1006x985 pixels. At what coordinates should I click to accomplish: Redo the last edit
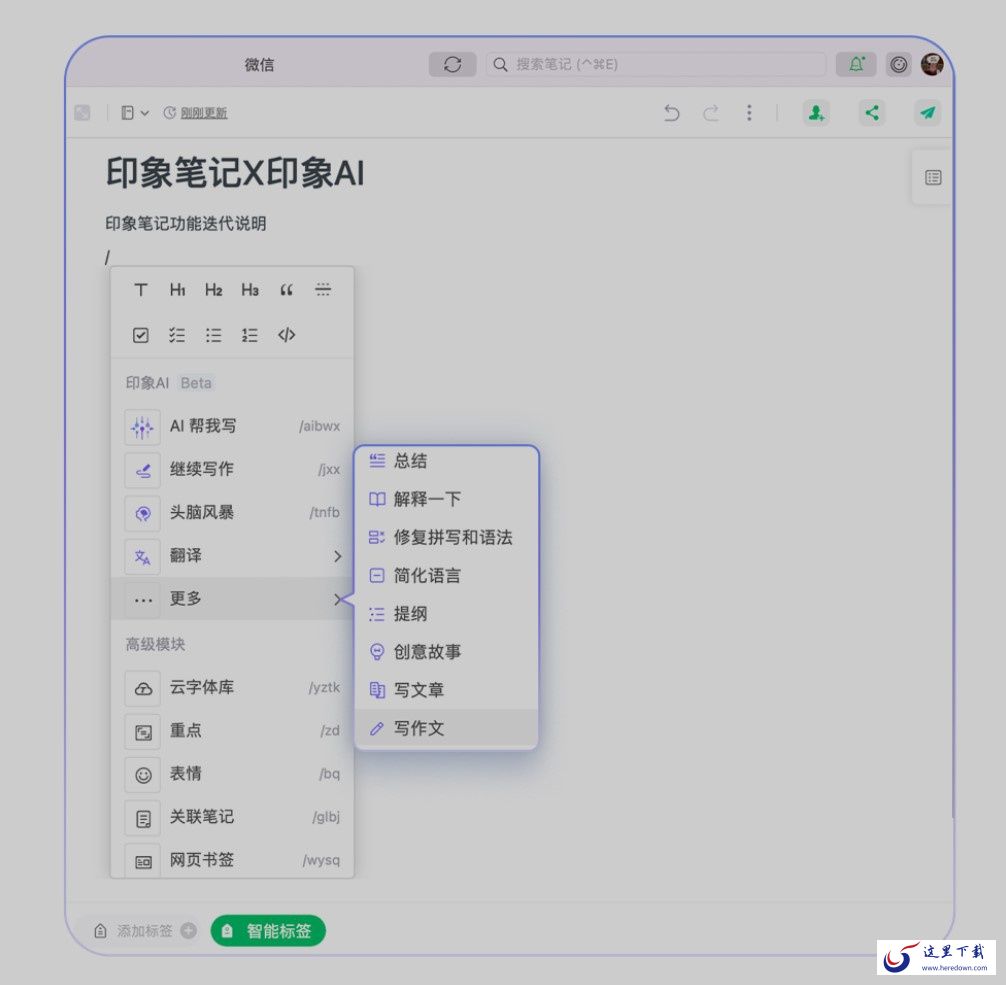710,113
